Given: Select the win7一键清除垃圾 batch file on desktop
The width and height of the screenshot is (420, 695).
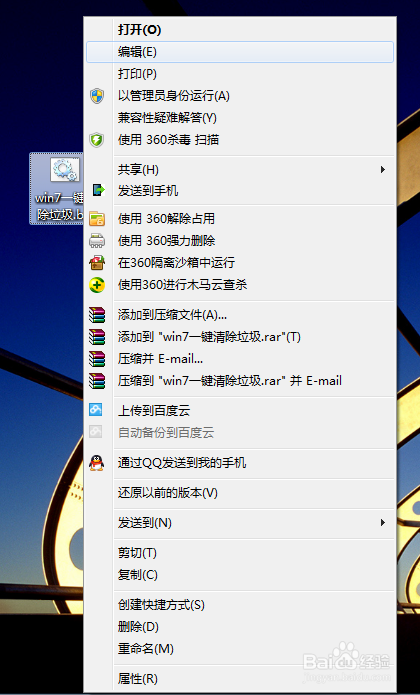Looking at the screenshot, I should (57, 188).
